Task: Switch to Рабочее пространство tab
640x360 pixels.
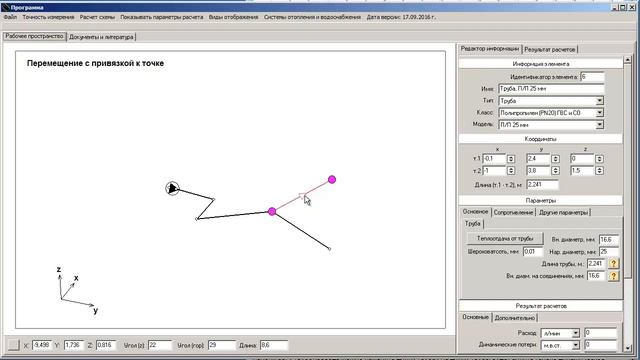Action: [x=35, y=36]
